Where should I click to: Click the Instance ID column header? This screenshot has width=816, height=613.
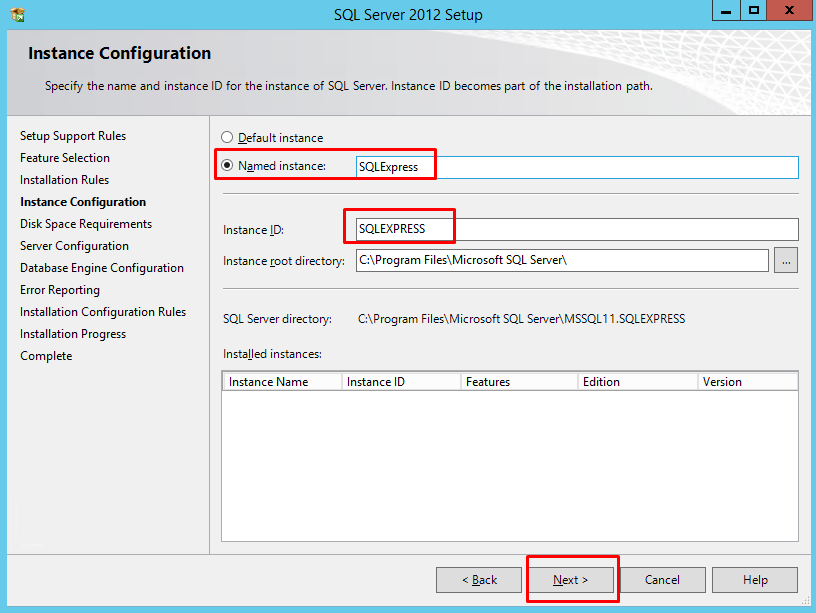(401, 382)
